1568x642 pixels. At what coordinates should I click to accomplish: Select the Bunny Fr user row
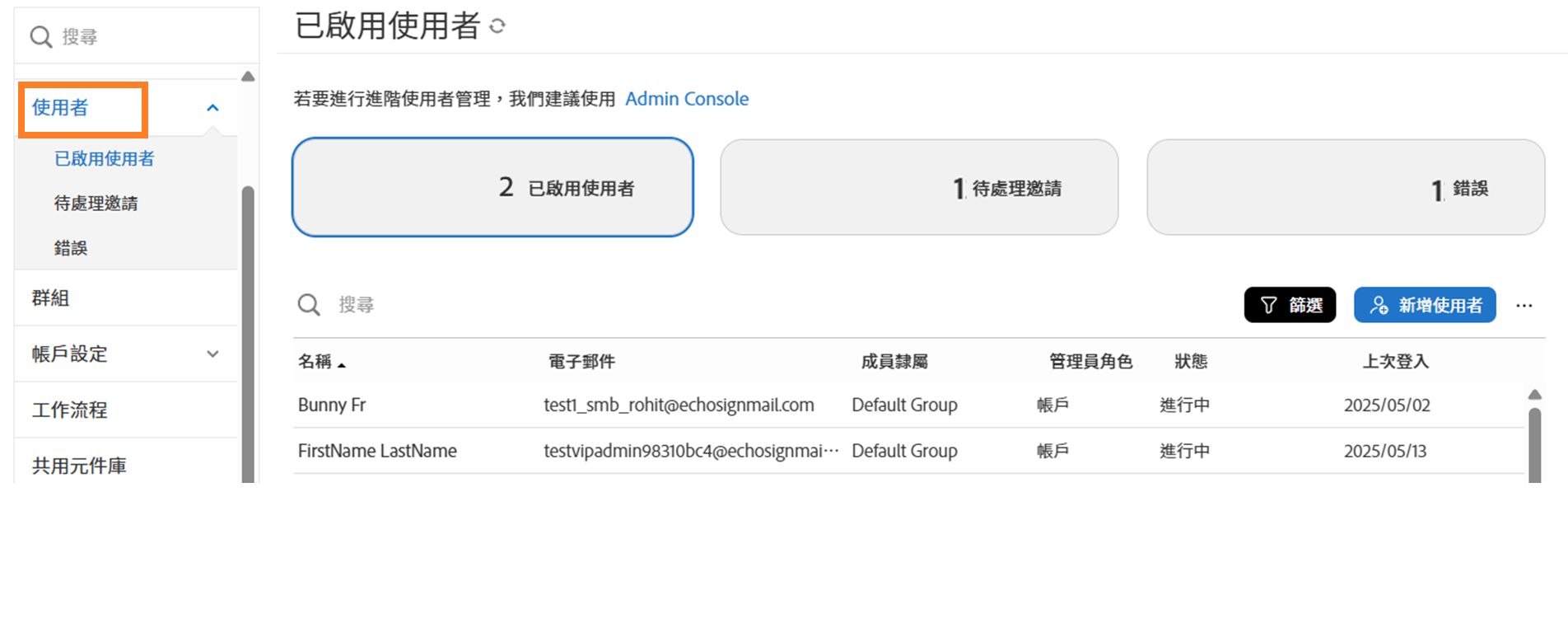coord(909,405)
